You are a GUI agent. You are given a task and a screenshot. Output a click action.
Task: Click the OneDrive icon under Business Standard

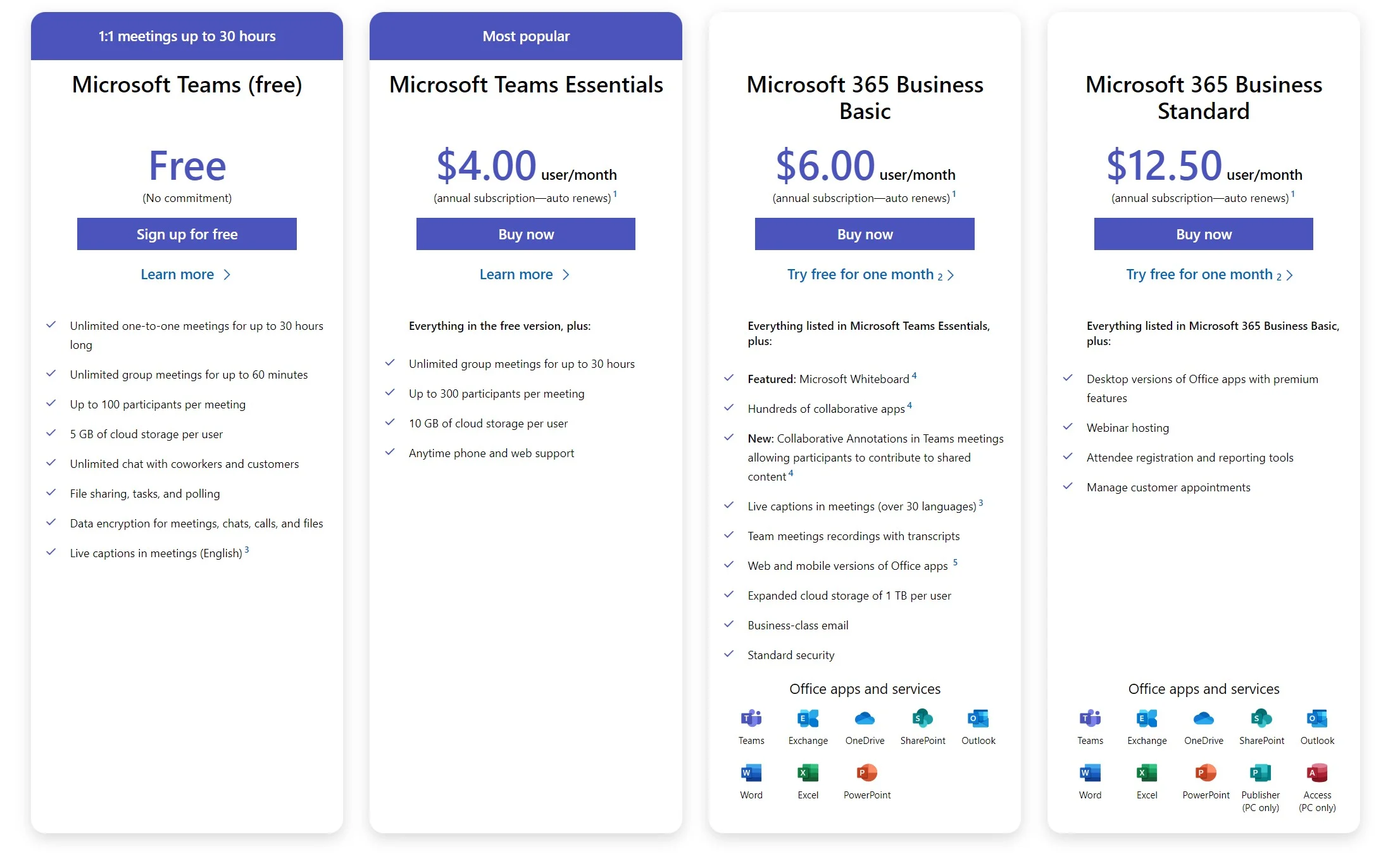[1200, 721]
